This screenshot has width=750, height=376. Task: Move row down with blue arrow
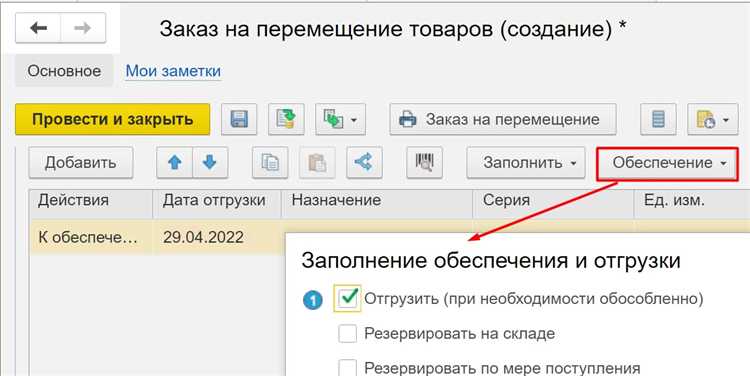point(210,163)
